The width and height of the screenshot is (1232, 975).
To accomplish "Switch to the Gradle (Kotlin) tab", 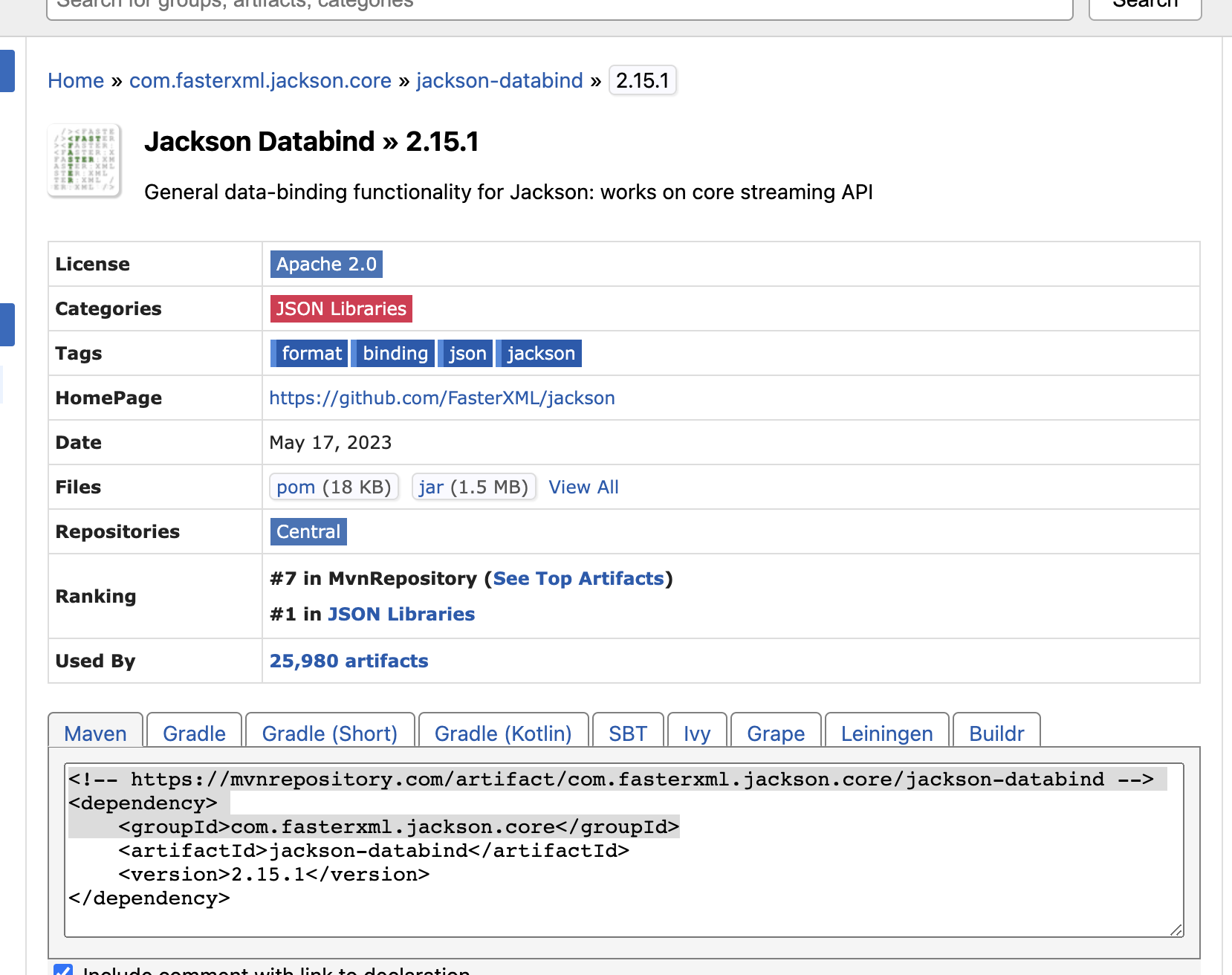I will point(503,731).
